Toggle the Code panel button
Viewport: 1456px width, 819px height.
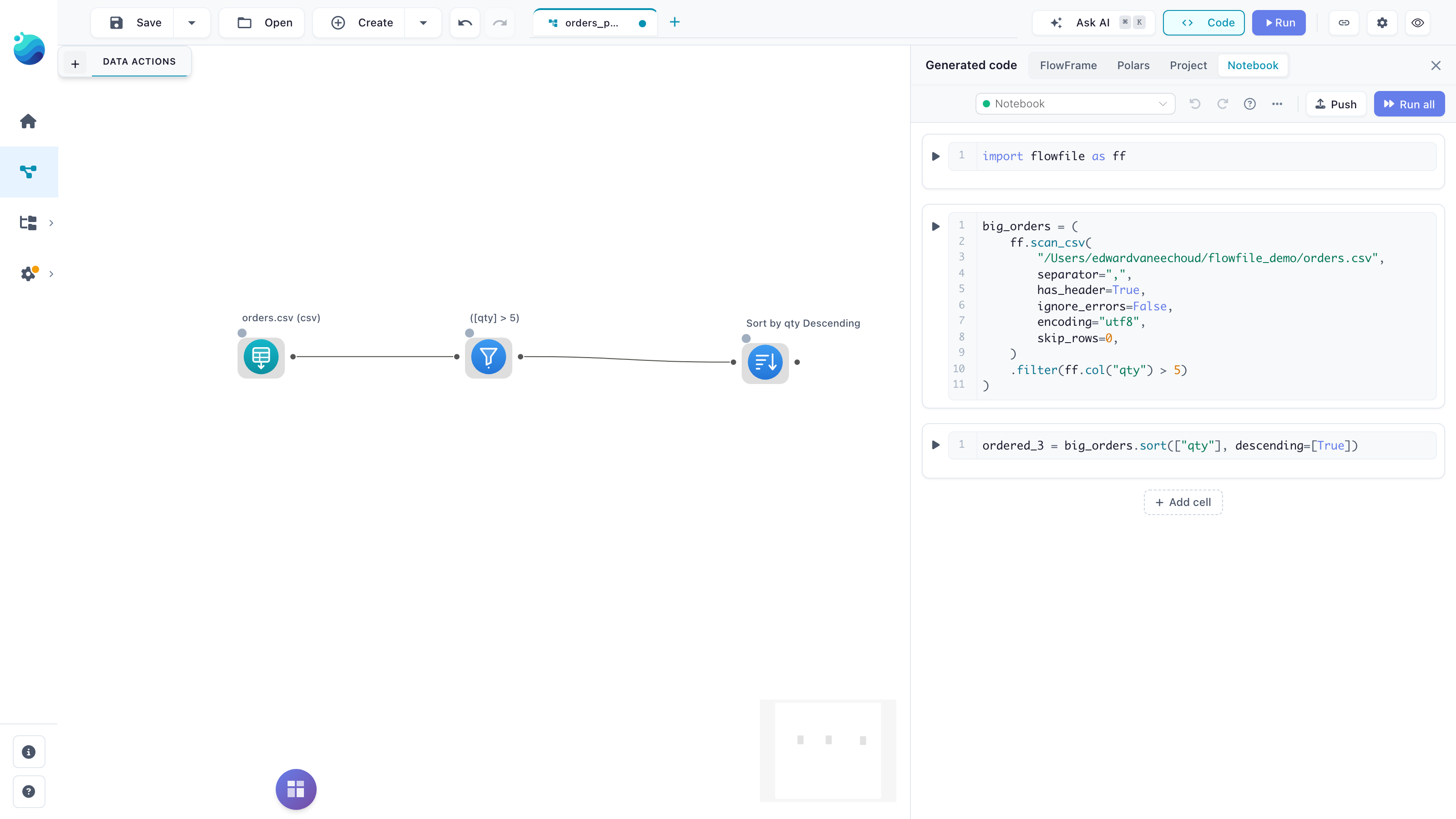click(1203, 23)
